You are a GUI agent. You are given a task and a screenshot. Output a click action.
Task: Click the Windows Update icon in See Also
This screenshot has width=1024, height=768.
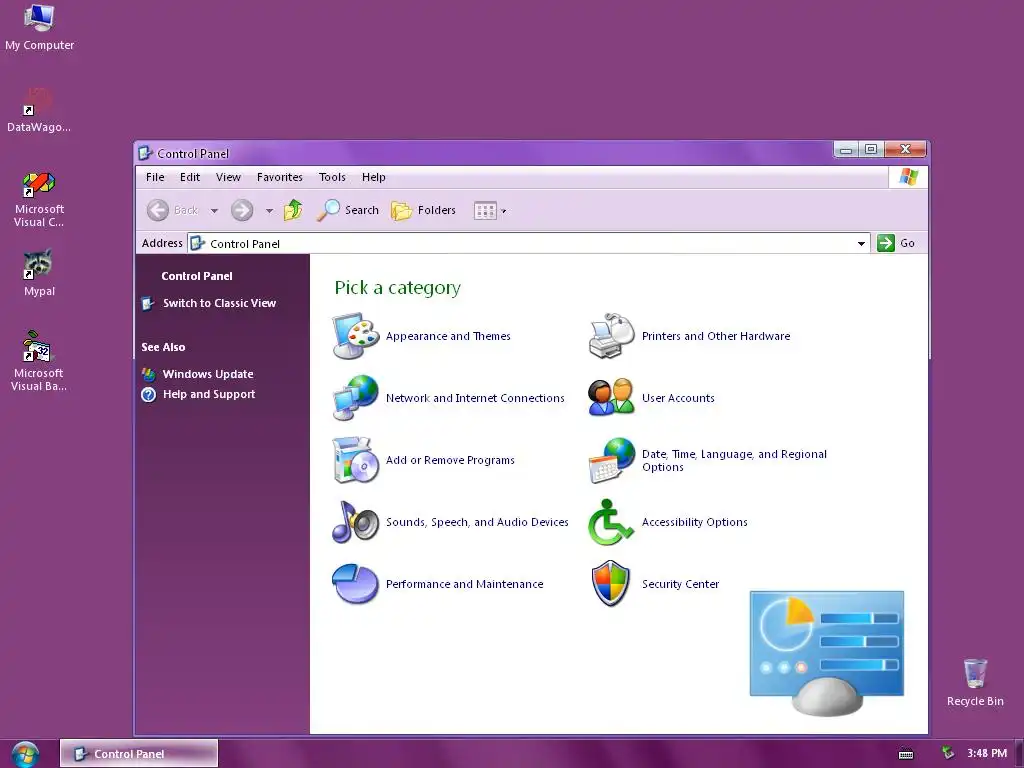click(x=148, y=374)
